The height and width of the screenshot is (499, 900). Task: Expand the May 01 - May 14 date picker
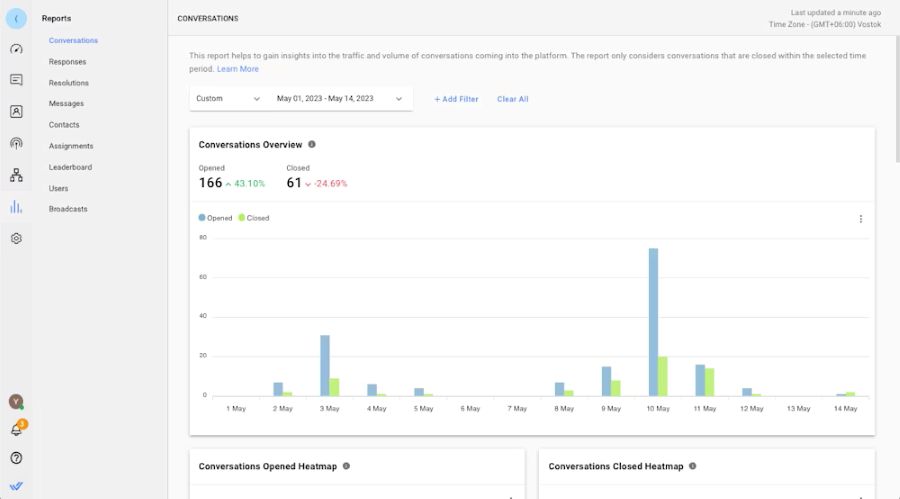340,99
